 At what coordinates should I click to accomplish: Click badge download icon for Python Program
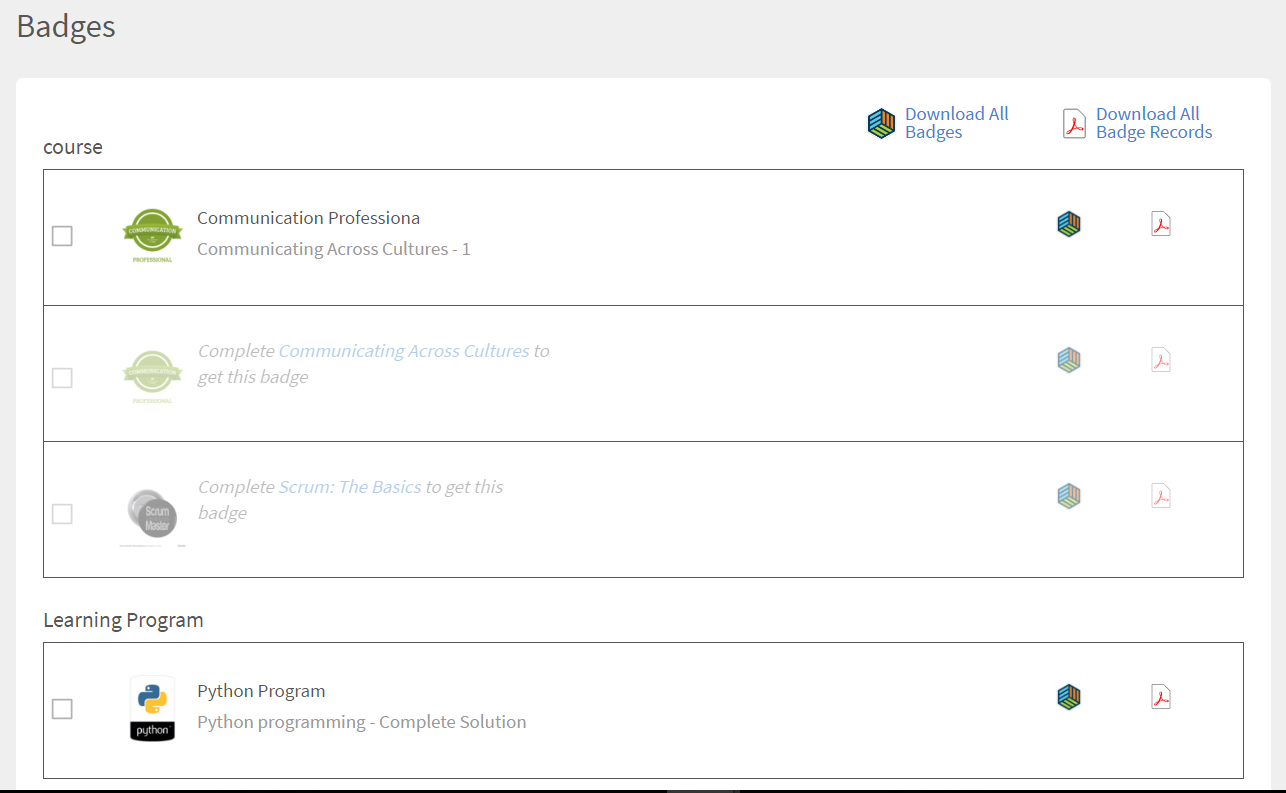[x=1069, y=697]
